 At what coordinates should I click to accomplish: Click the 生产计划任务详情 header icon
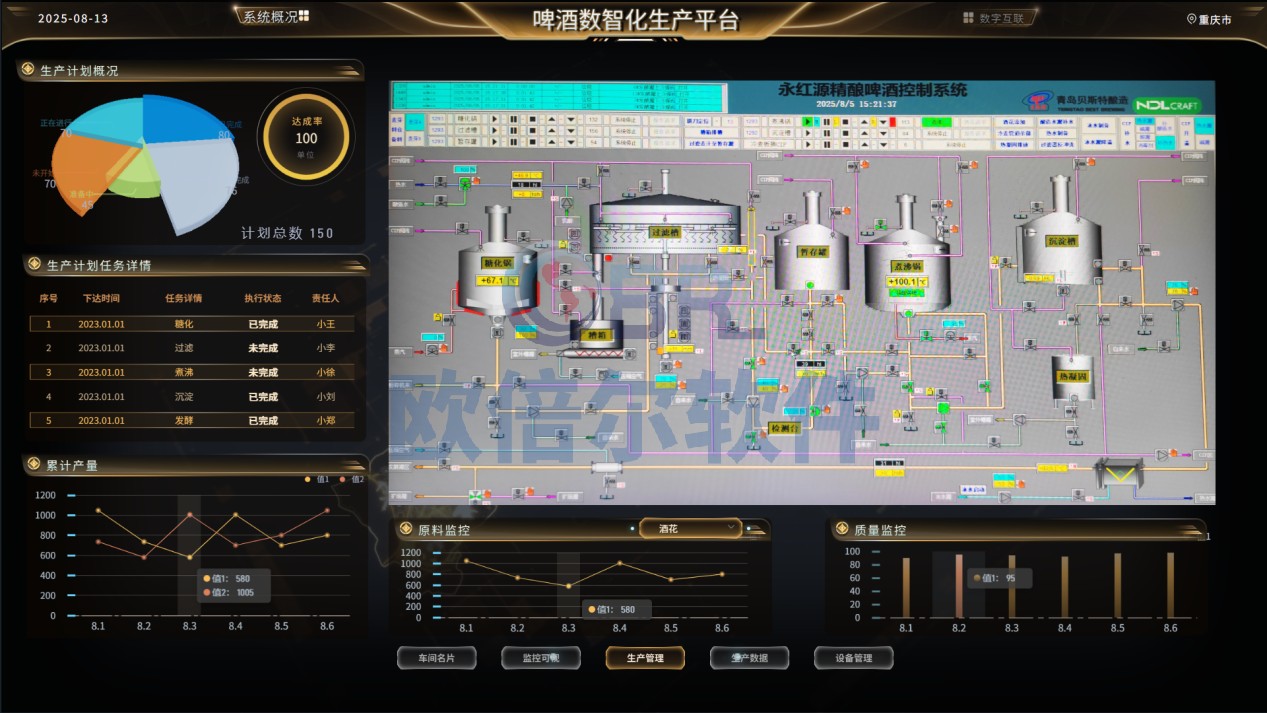[x=34, y=265]
